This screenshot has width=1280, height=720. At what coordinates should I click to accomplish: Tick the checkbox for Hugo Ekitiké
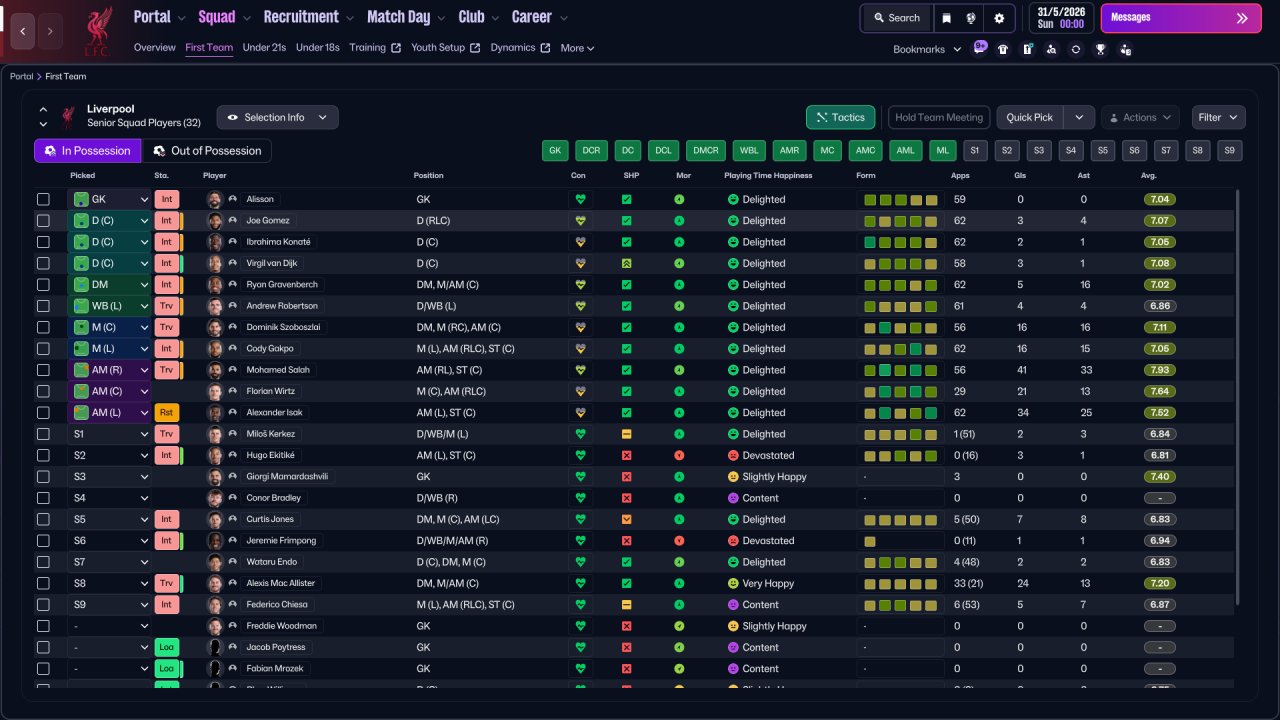[x=43, y=455]
